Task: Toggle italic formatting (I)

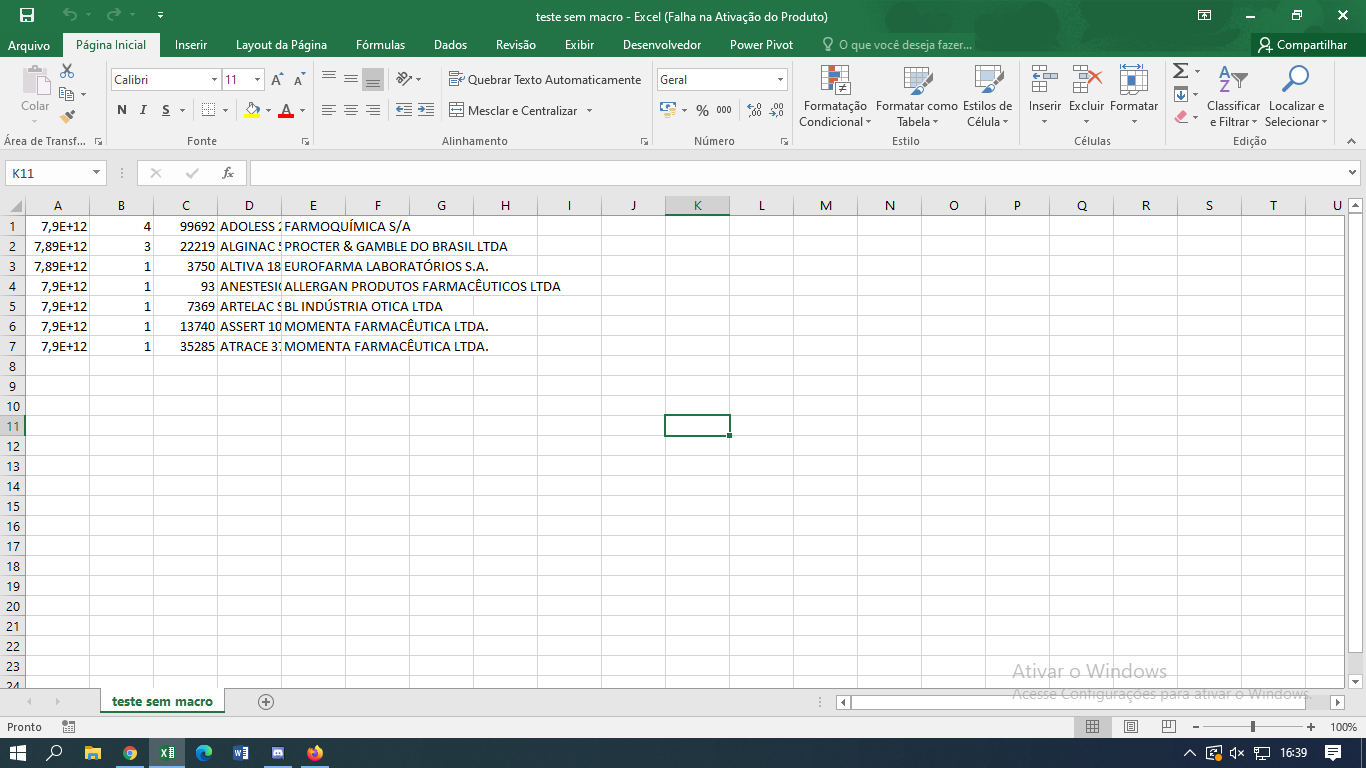Action: click(143, 110)
